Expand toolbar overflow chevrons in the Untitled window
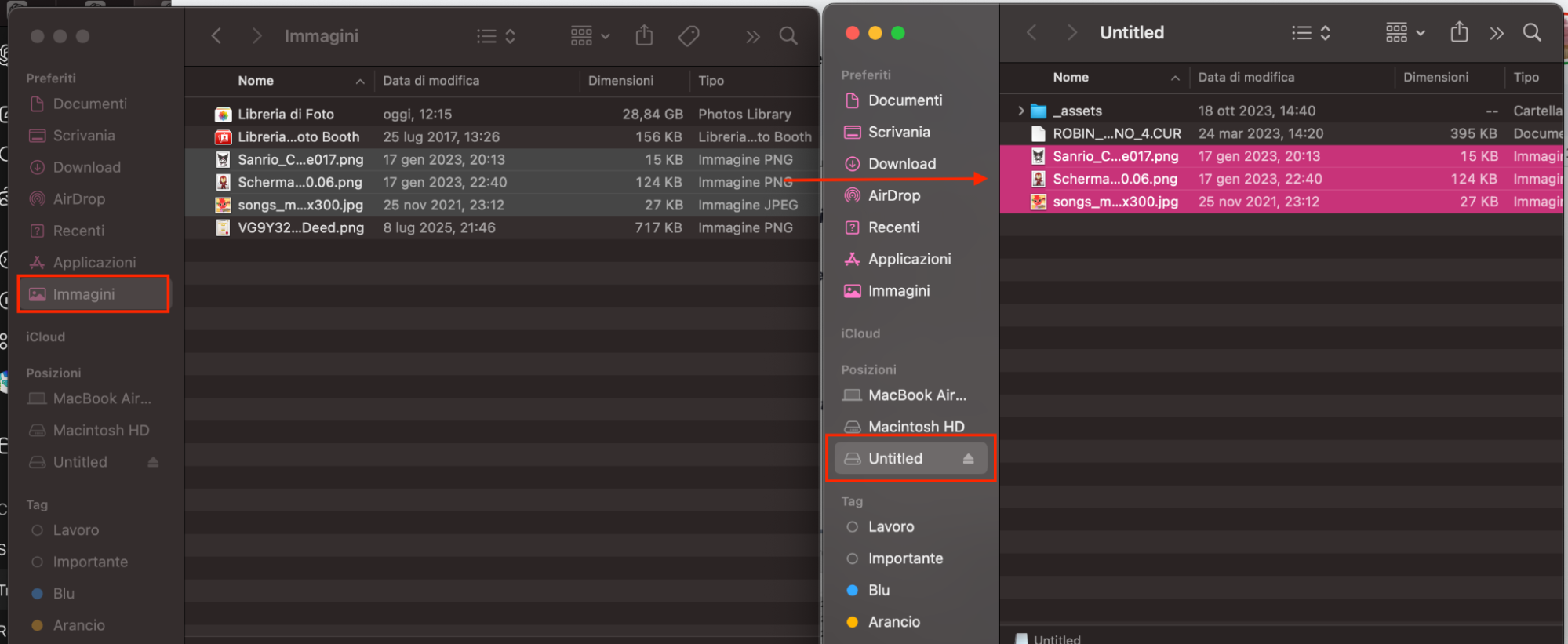The height and width of the screenshot is (644, 1568). pyautogui.click(x=1497, y=34)
